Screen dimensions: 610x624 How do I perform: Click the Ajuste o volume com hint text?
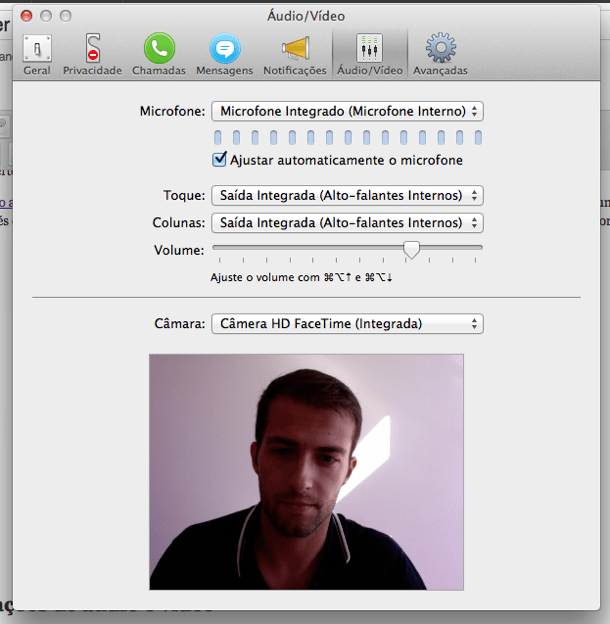tap(301, 277)
